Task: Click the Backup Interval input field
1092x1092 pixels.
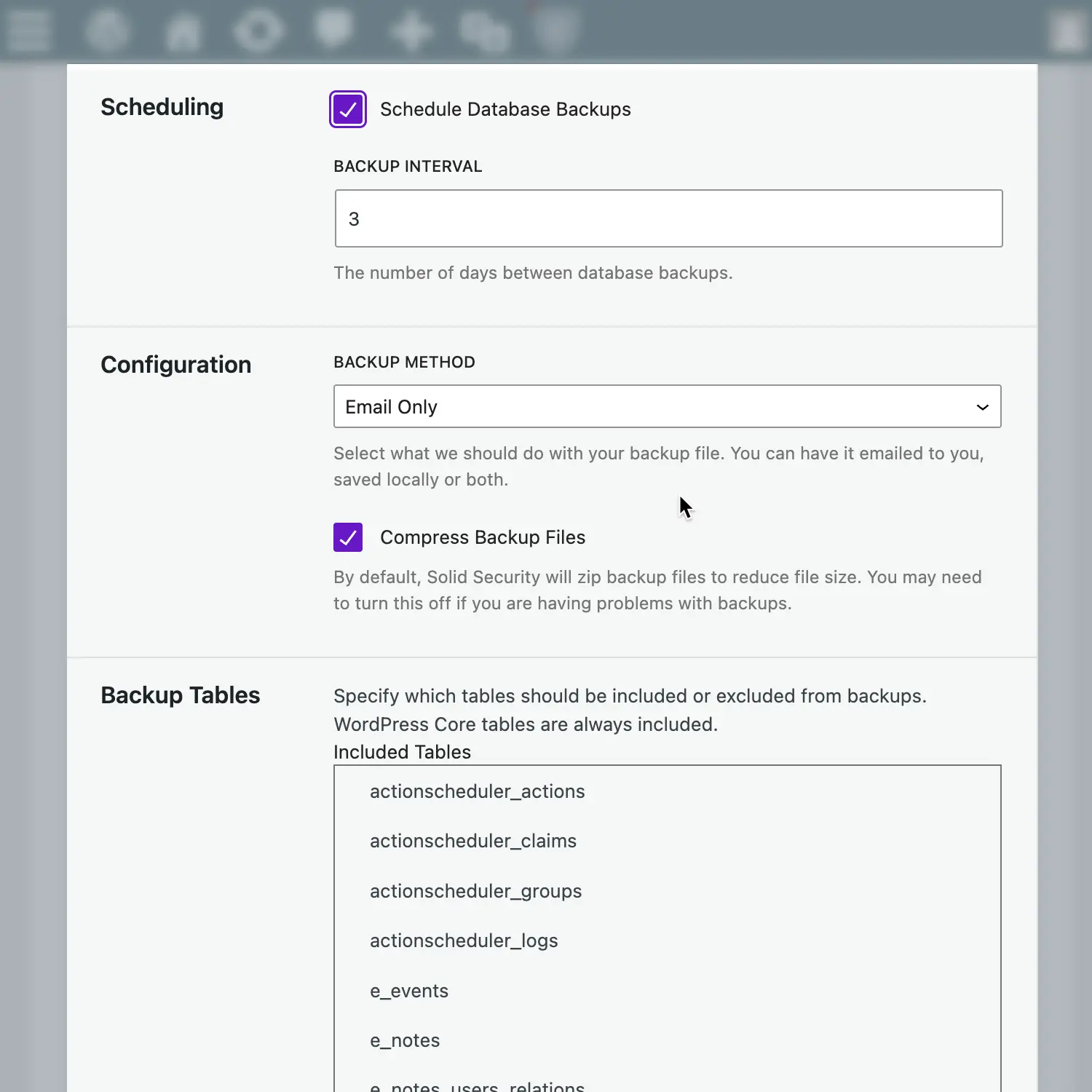Action: 668,218
